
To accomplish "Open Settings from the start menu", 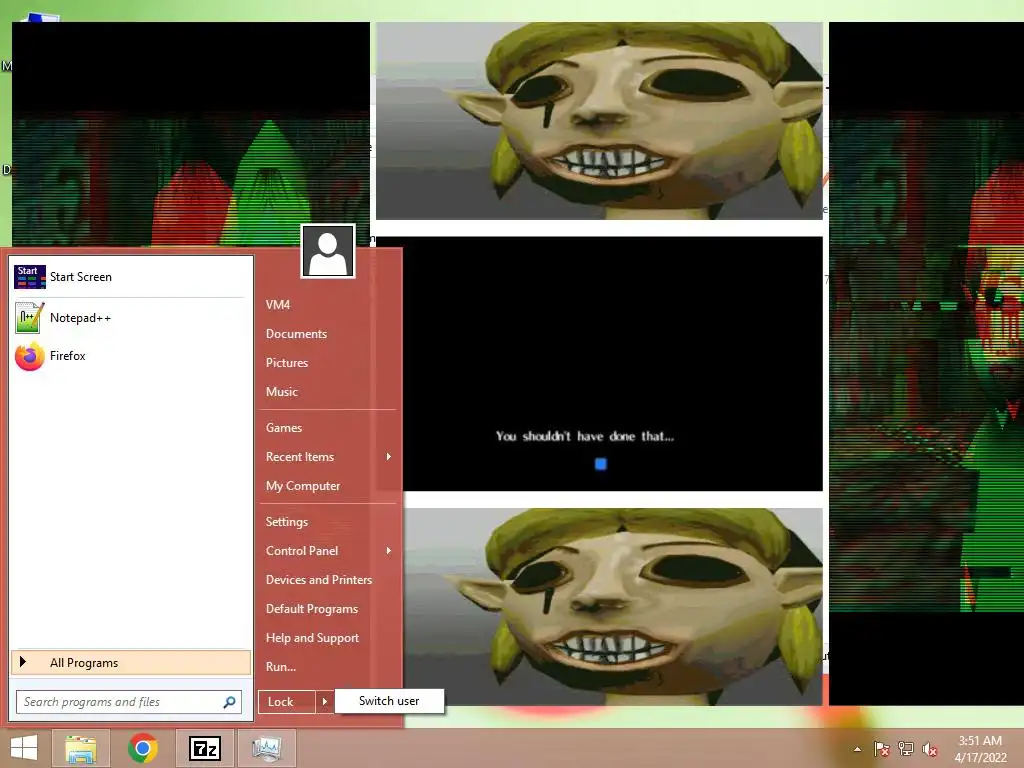I will pyautogui.click(x=287, y=522).
